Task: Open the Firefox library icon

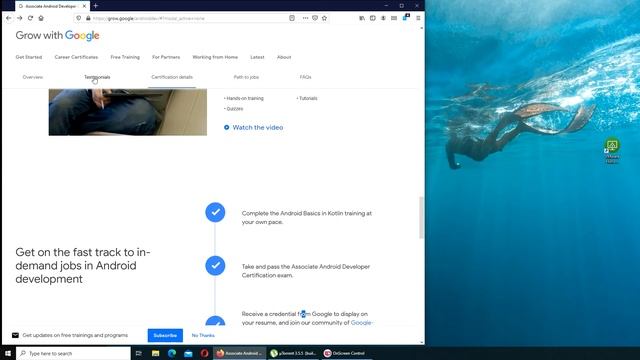Action: point(362,18)
